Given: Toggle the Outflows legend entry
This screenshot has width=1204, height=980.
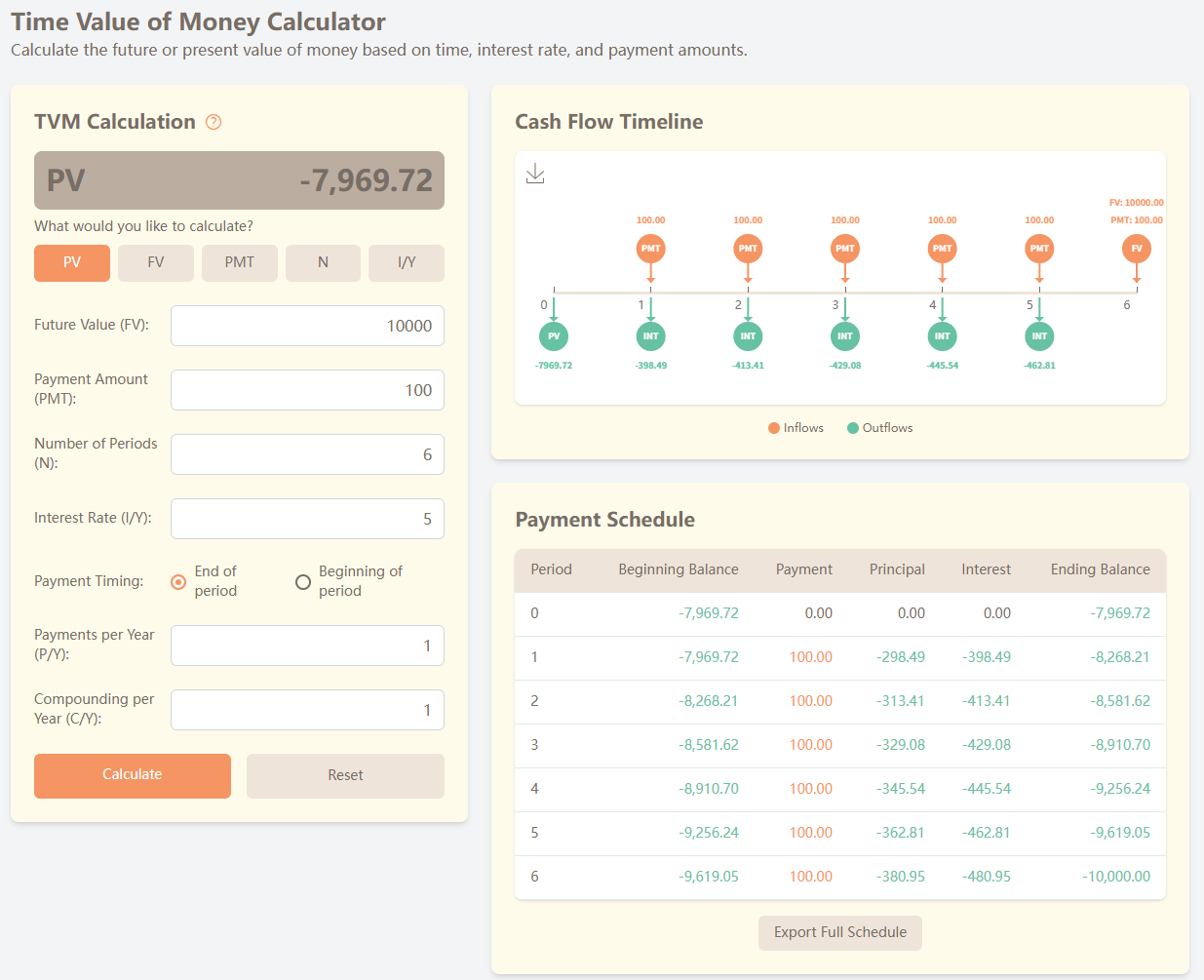Looking at the screenshot, I should tap(879, 427).
